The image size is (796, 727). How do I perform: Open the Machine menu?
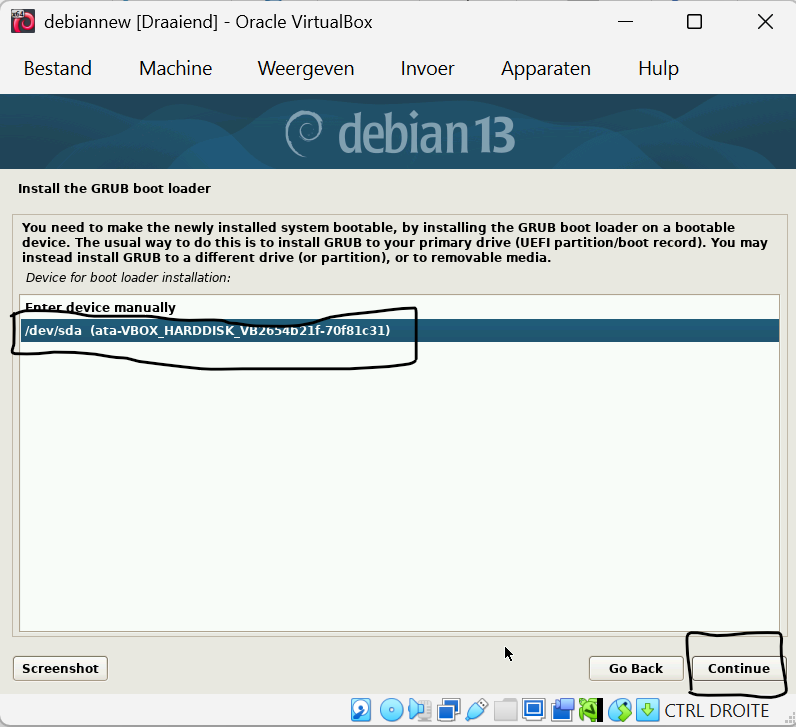176,68
